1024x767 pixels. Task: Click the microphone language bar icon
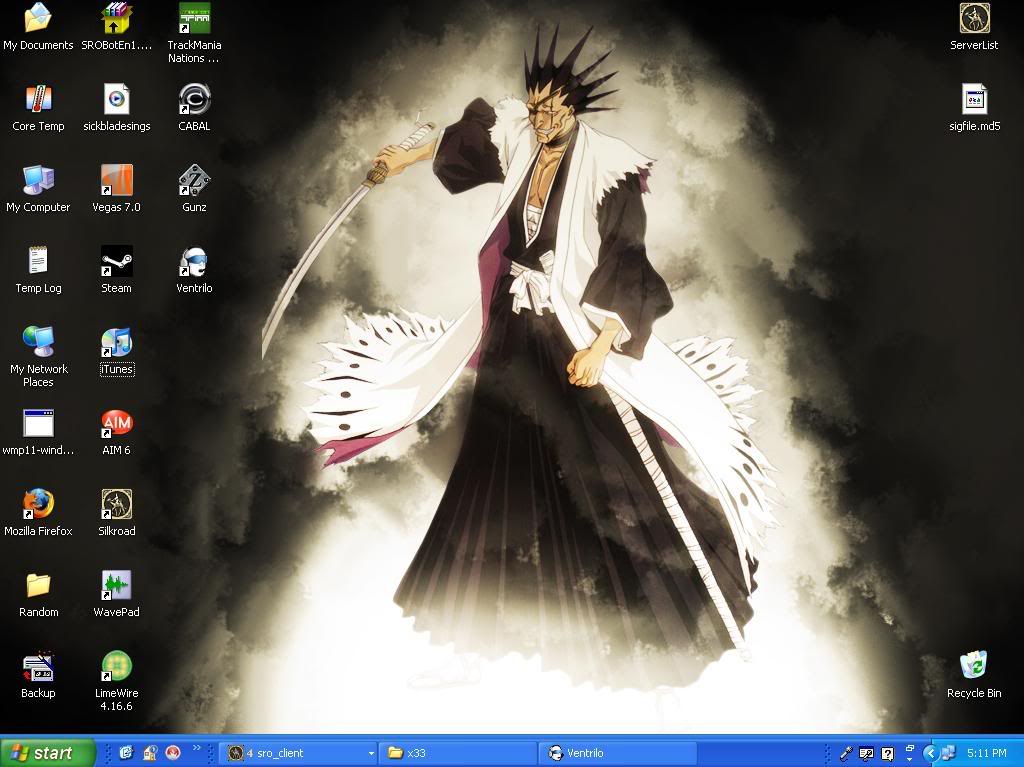coord(846,753)
